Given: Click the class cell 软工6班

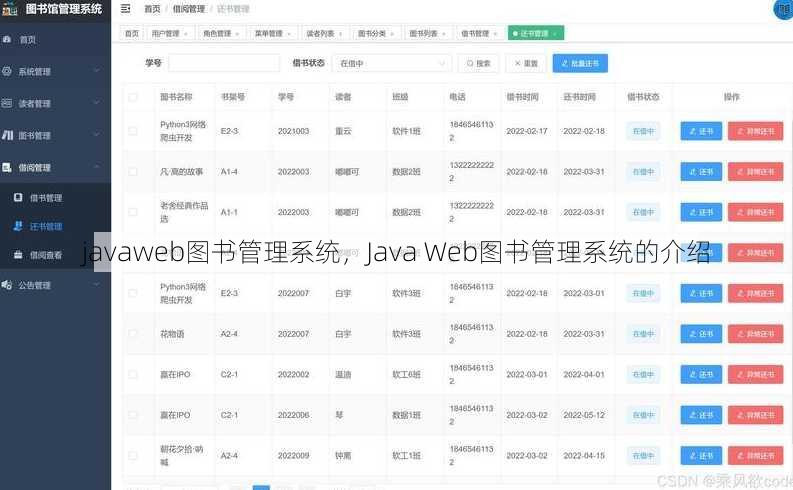Looking at the screenshot, I should coord(406,375).
